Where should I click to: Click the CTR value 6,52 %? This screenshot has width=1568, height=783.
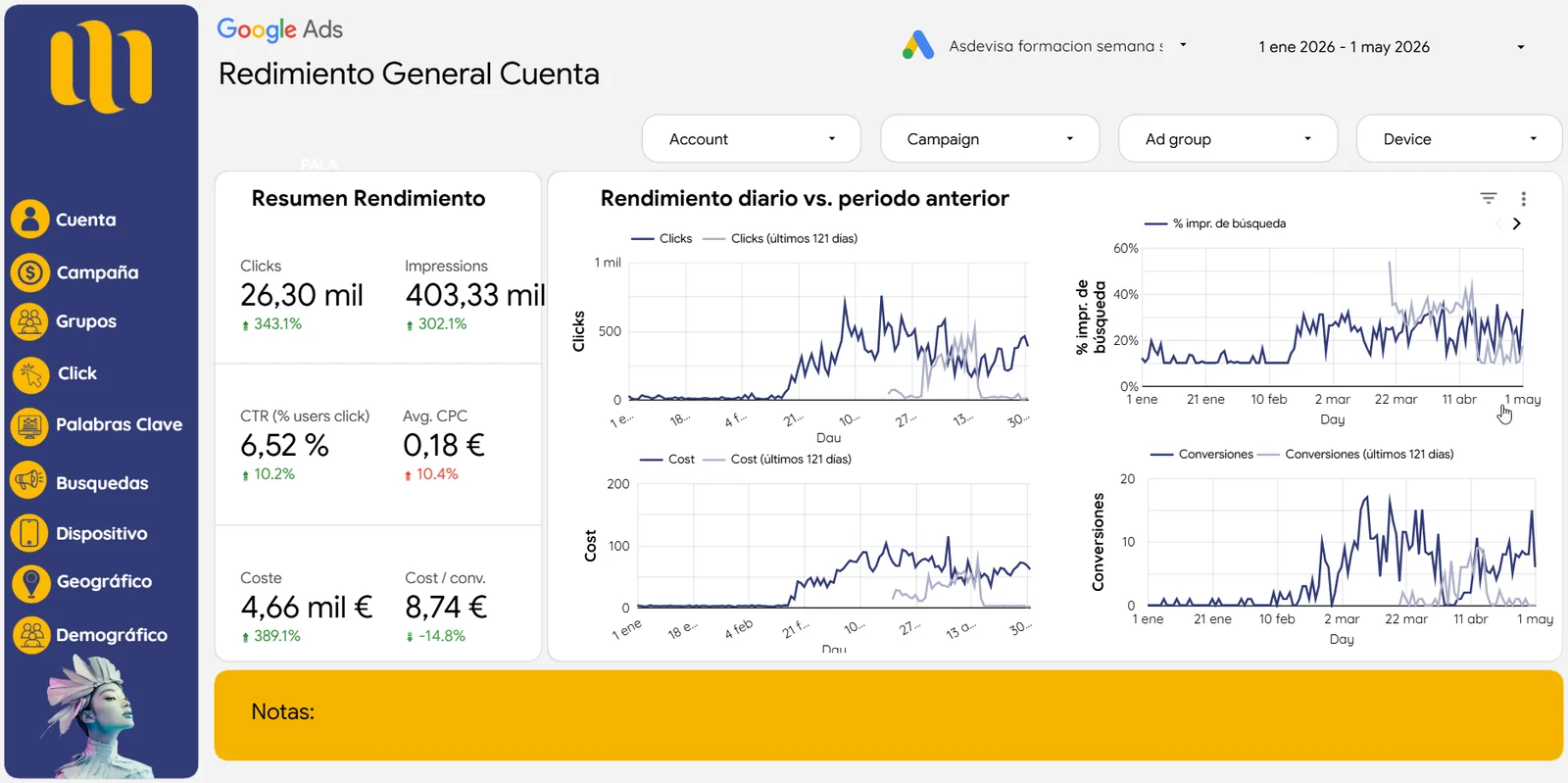284,446
